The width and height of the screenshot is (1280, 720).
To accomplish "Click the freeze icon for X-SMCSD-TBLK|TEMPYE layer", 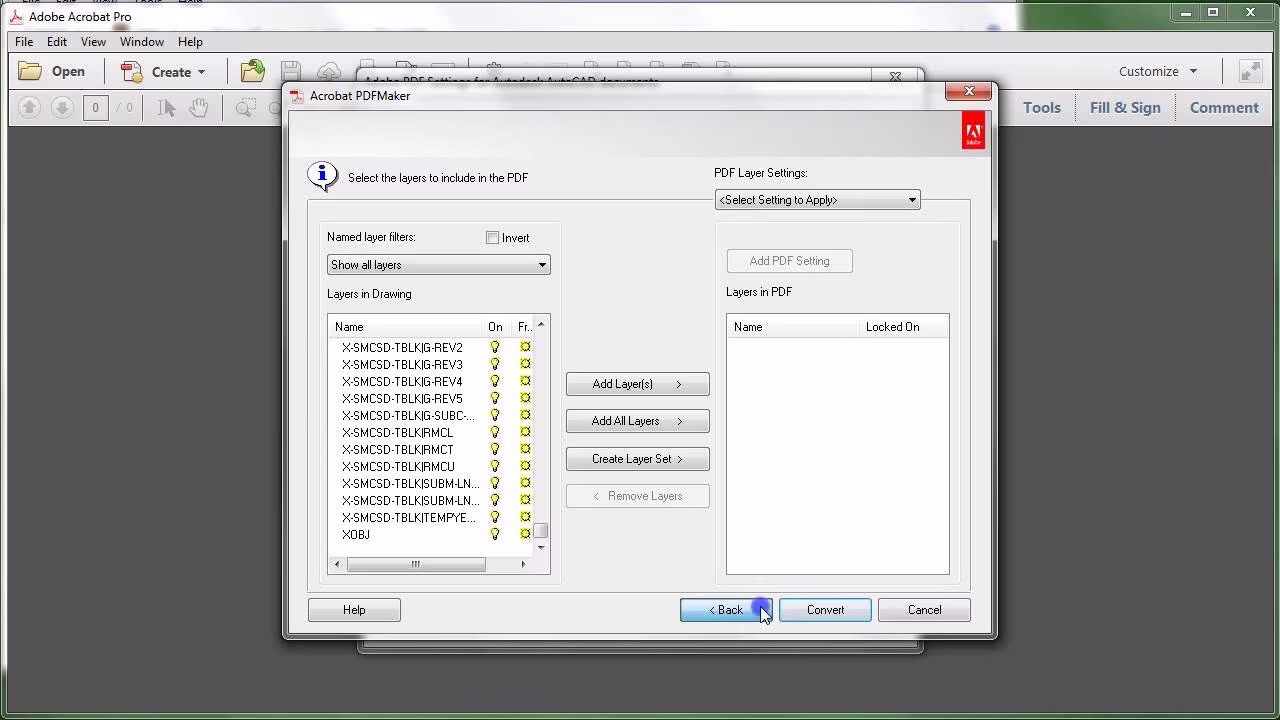I will click(x=525, y=517).
